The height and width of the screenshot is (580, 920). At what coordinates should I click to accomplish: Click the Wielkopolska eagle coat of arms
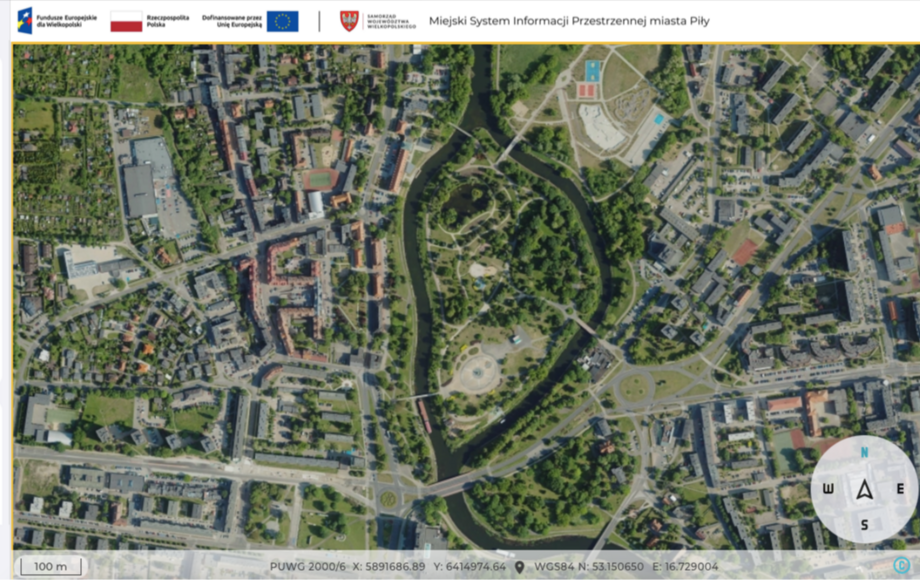[349, 21]
